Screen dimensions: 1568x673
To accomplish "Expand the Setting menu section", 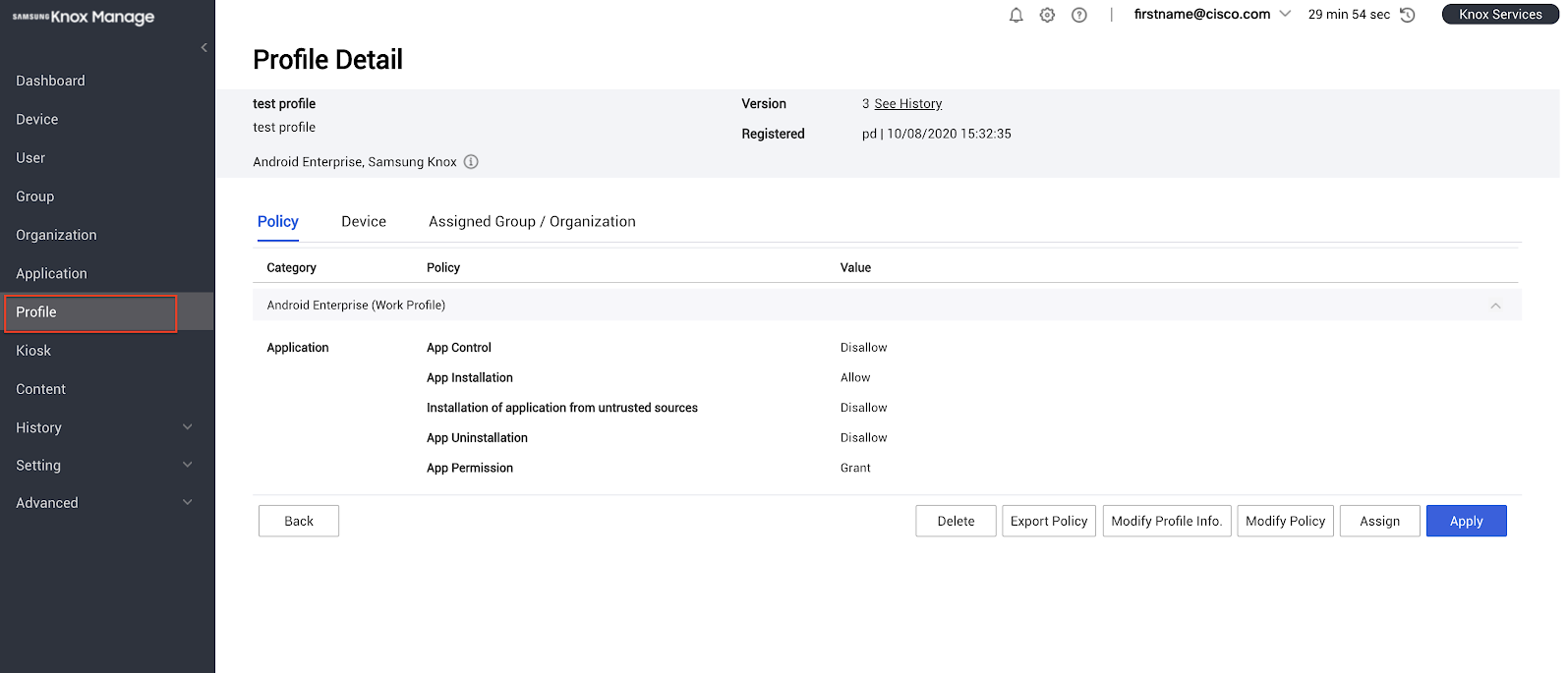I will [x=187, y=465].
